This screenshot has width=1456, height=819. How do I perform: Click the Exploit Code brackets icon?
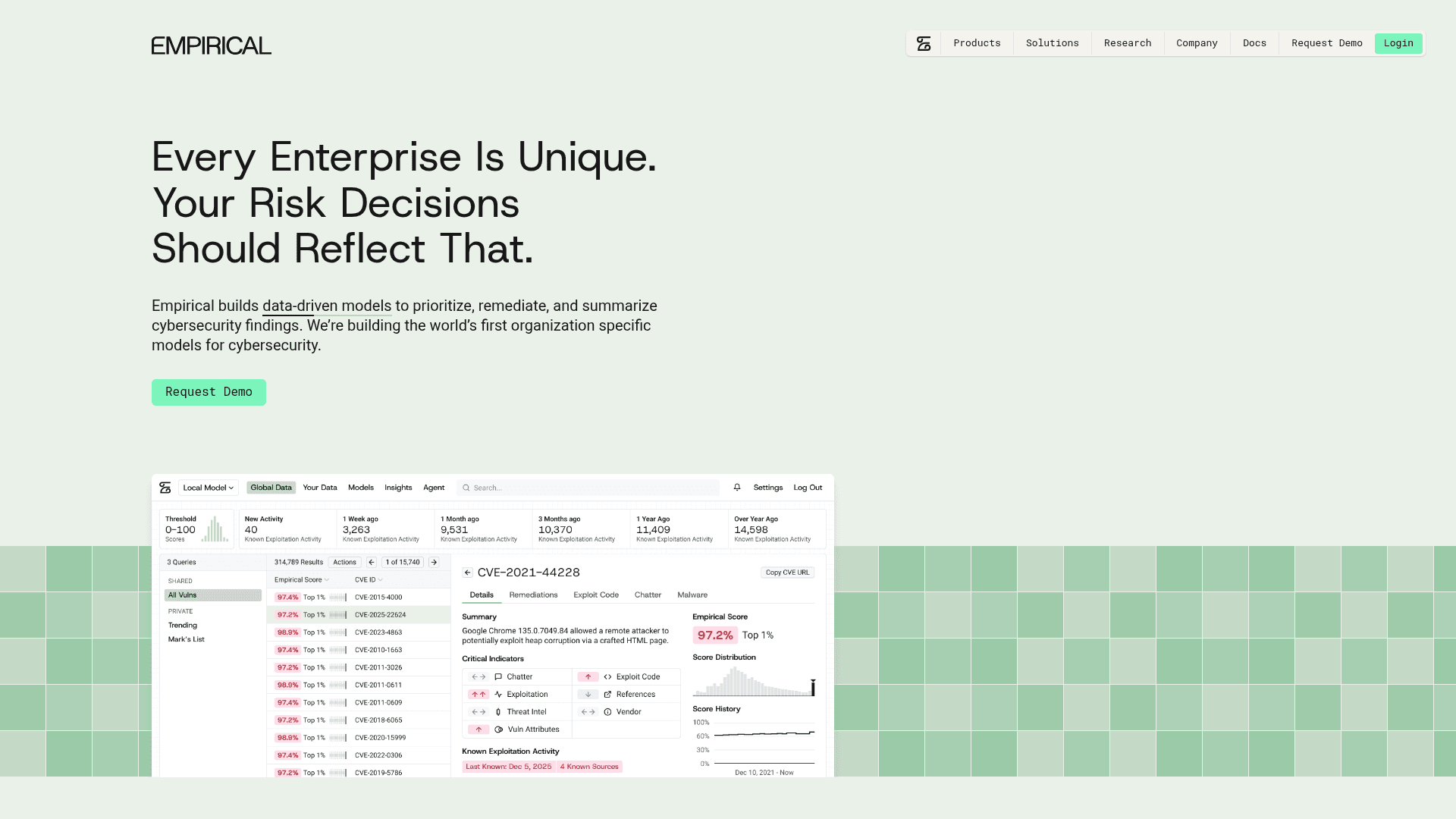pyautogui.click(x=607, y=677)
